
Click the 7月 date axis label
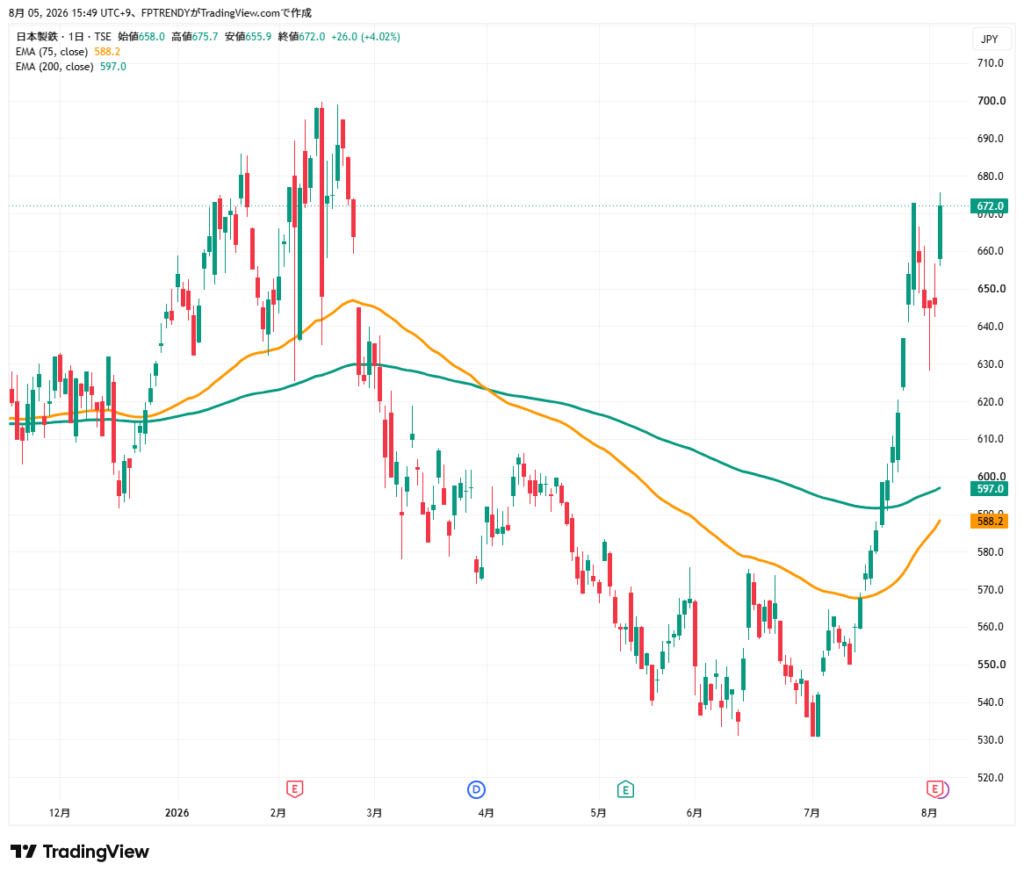pyautogui.click(x=812, y=813)
